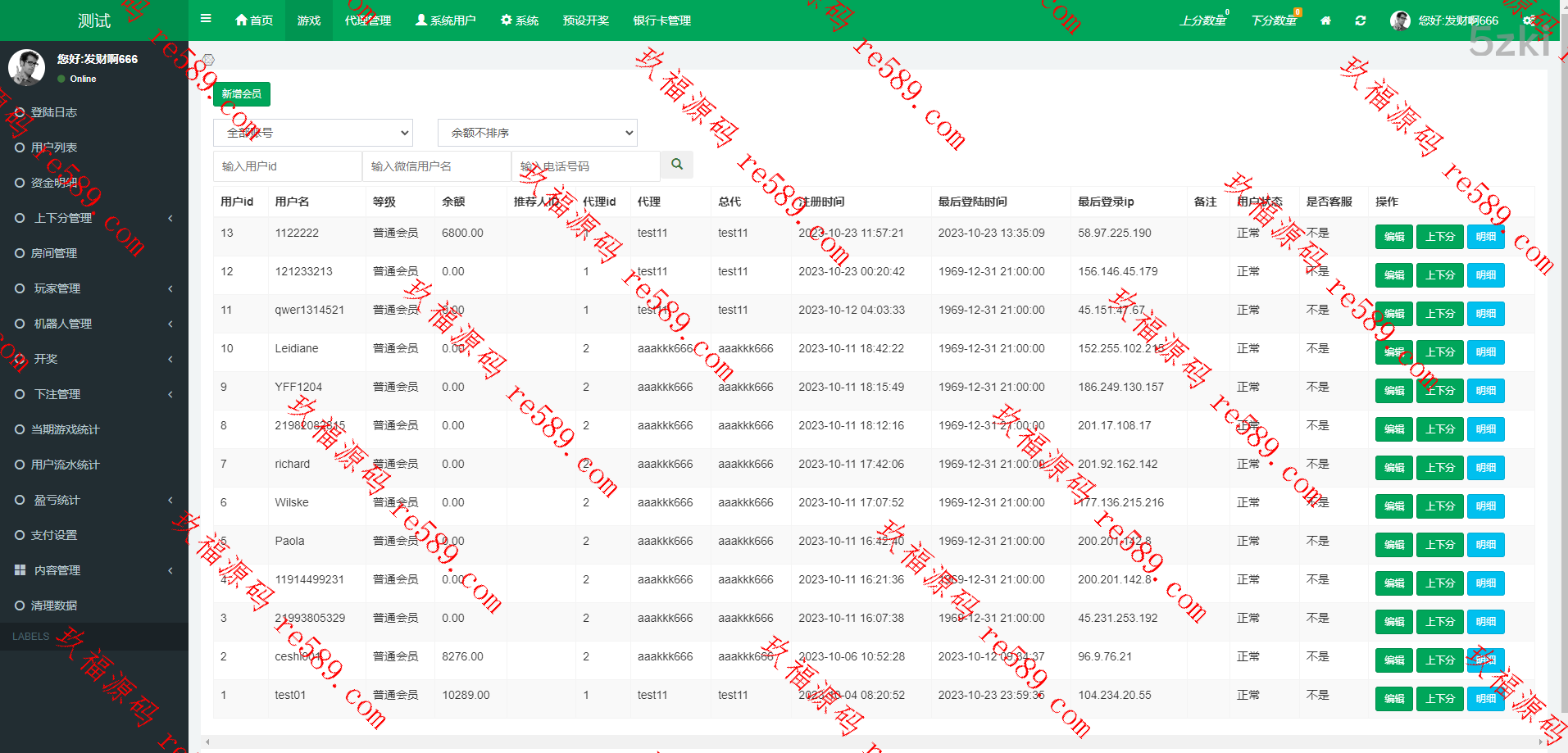1568x753 pixels.
Task: Open the settings gears icon at top right
Action: coord(1529,20)
